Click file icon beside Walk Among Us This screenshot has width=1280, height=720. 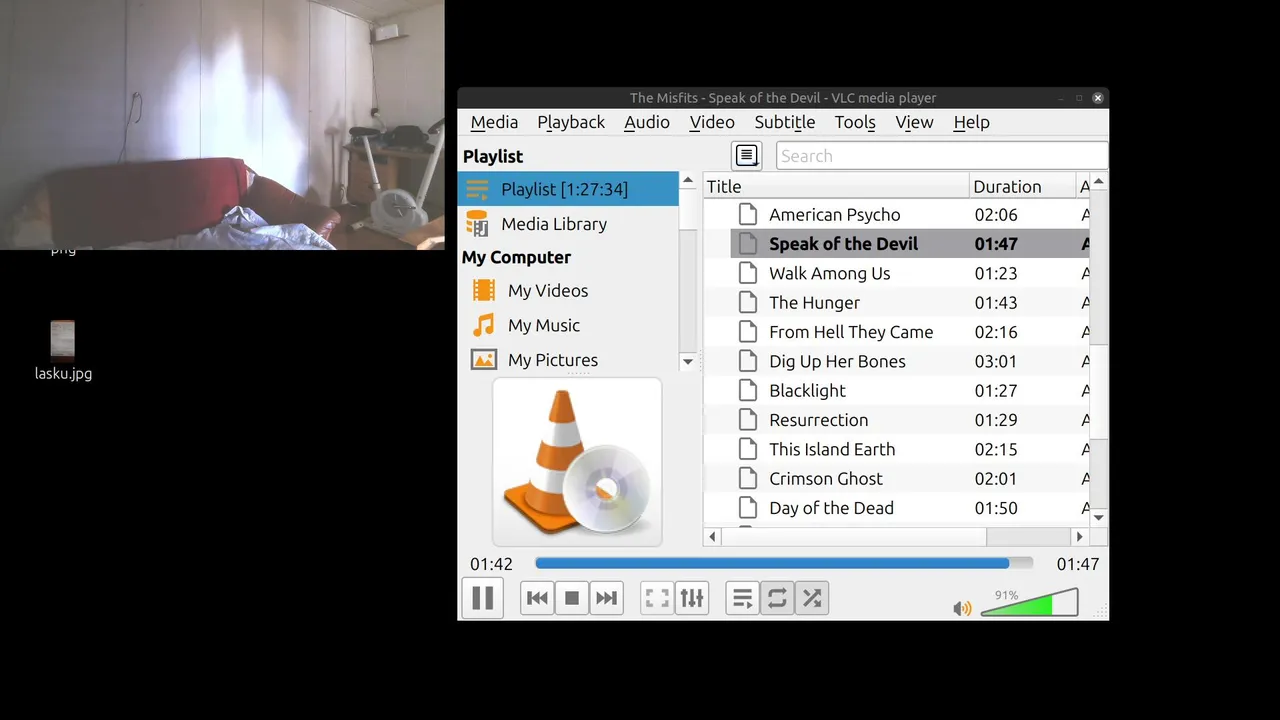click(x=748, y=273)
